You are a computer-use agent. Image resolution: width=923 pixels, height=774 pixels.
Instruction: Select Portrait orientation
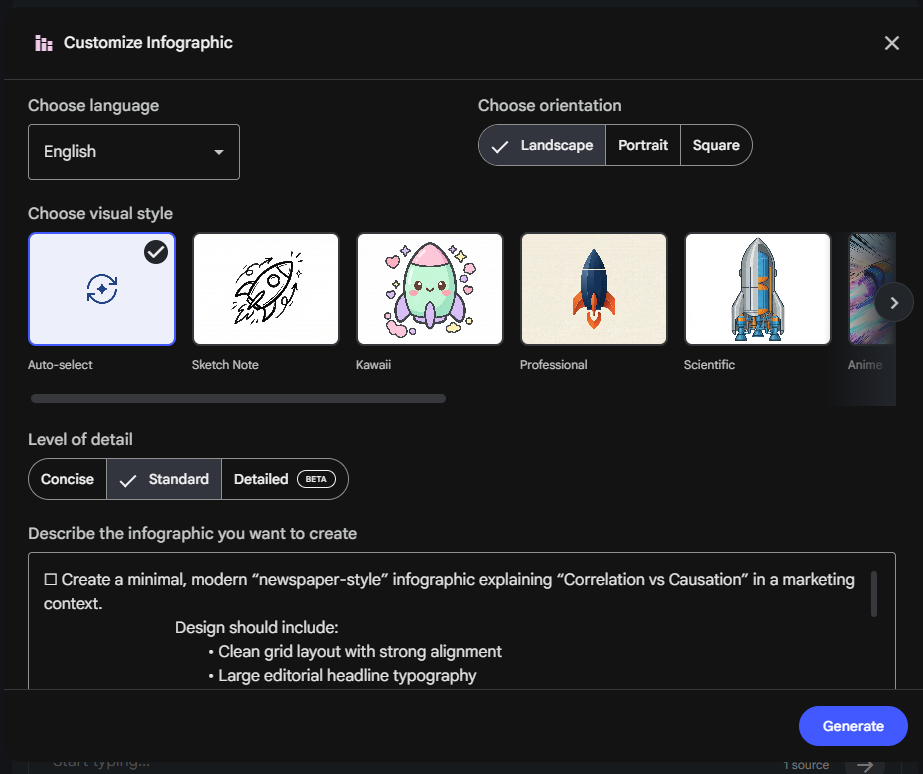[643, 145]
